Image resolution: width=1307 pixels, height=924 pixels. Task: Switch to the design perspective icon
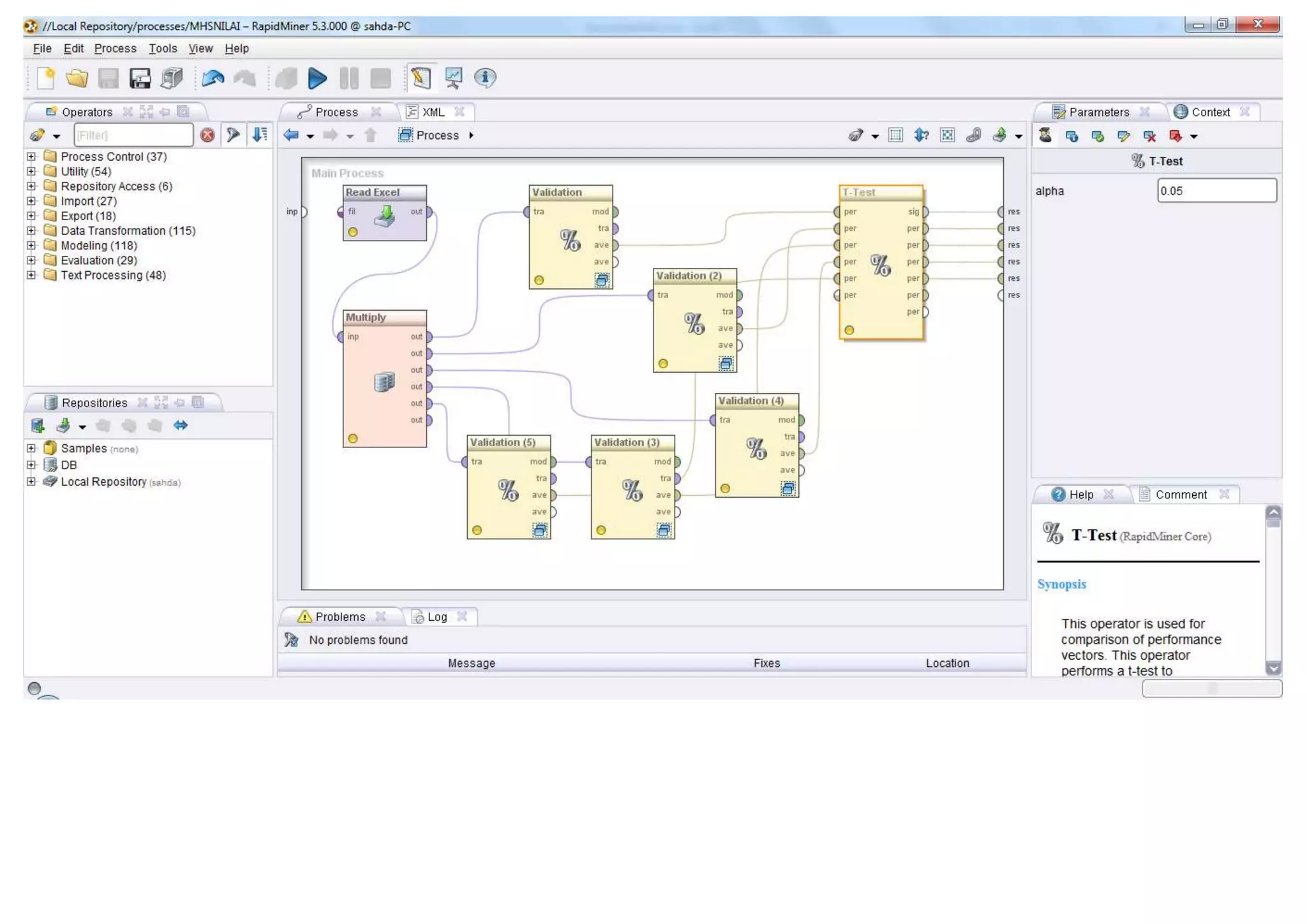coord(421,78)
